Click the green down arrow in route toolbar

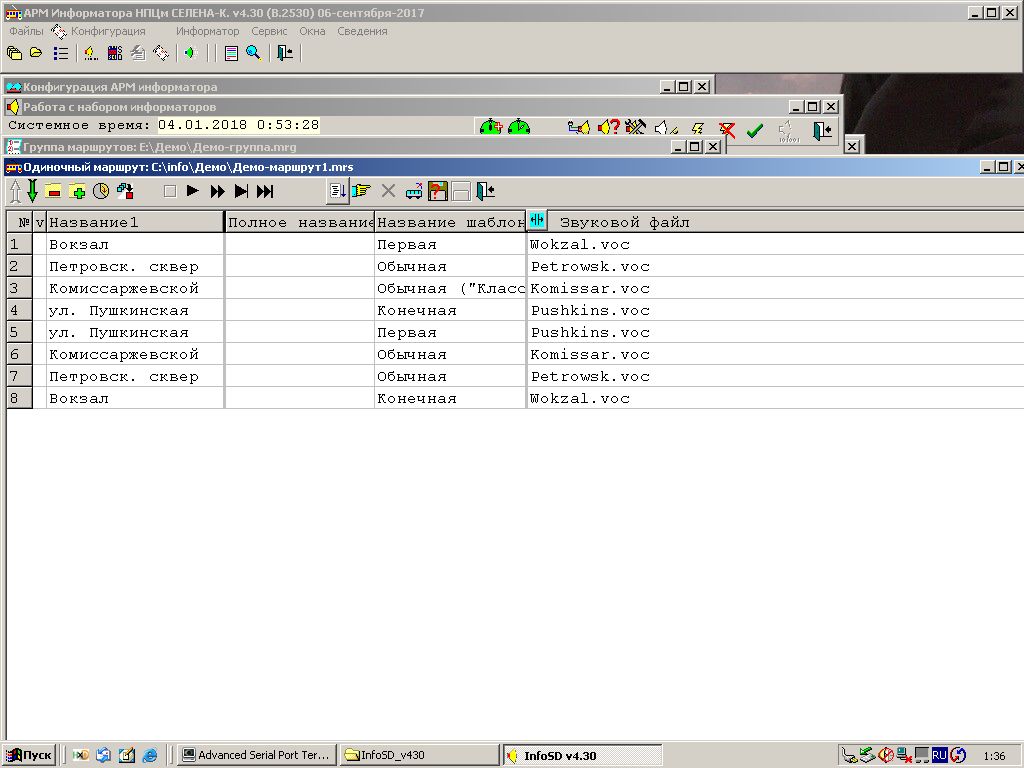point(32,191)
